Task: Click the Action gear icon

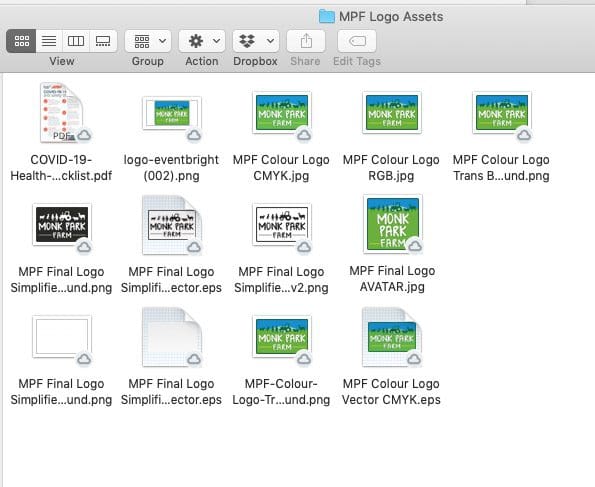Action: tap(196, 41)
